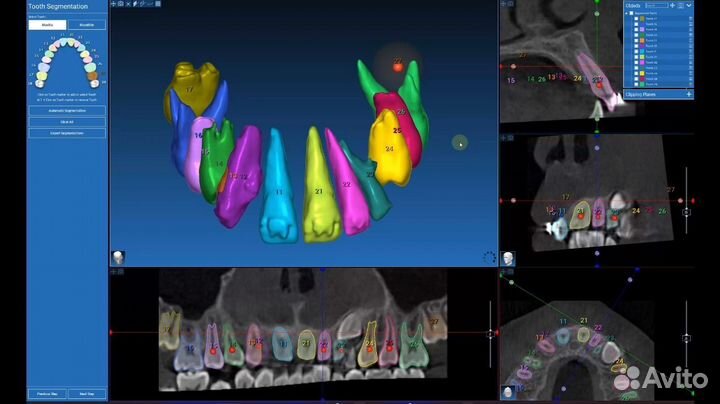Collapse the Segmented Teeth tree node
The height and width of the screenshot is (404, 720).
pos(627,13)
